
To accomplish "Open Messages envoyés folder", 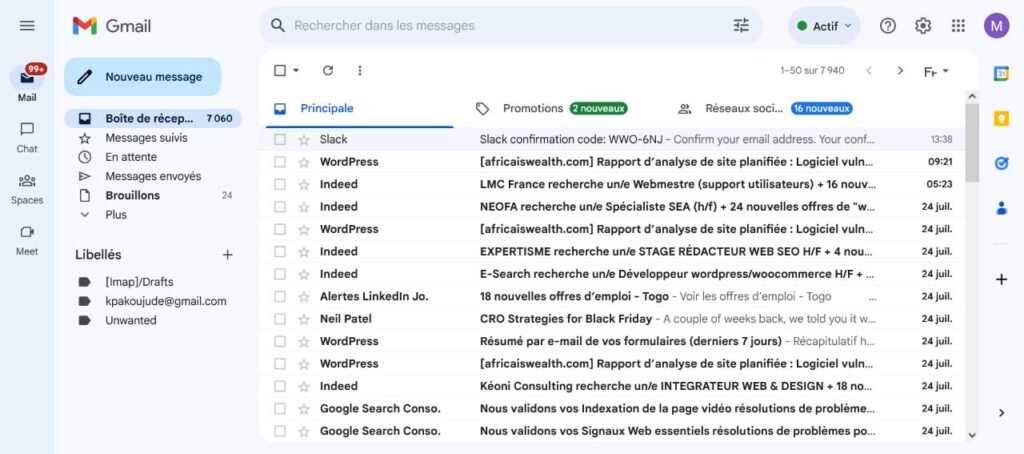I will pos(153,176).
